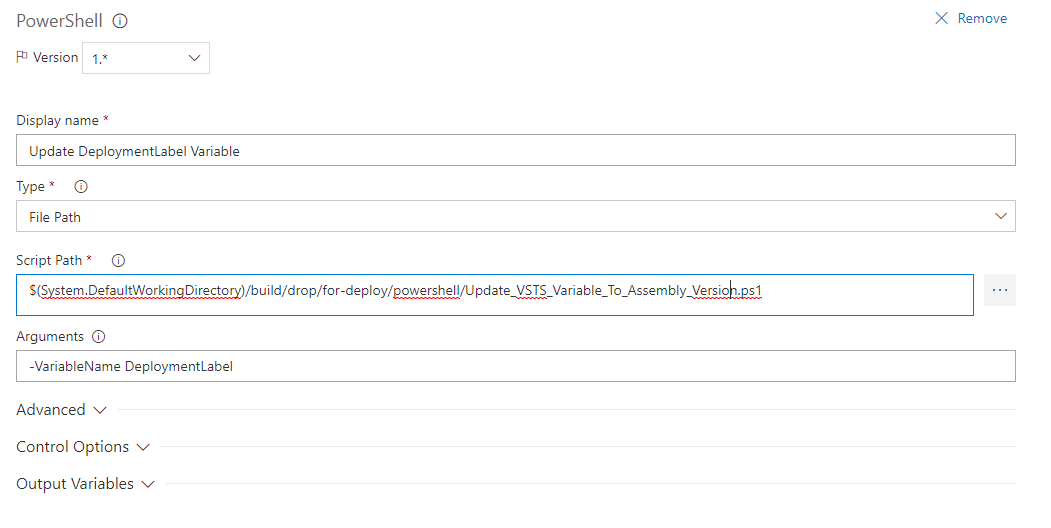
Task: Click the PowerShell heading text
Action: pos(59,21)
